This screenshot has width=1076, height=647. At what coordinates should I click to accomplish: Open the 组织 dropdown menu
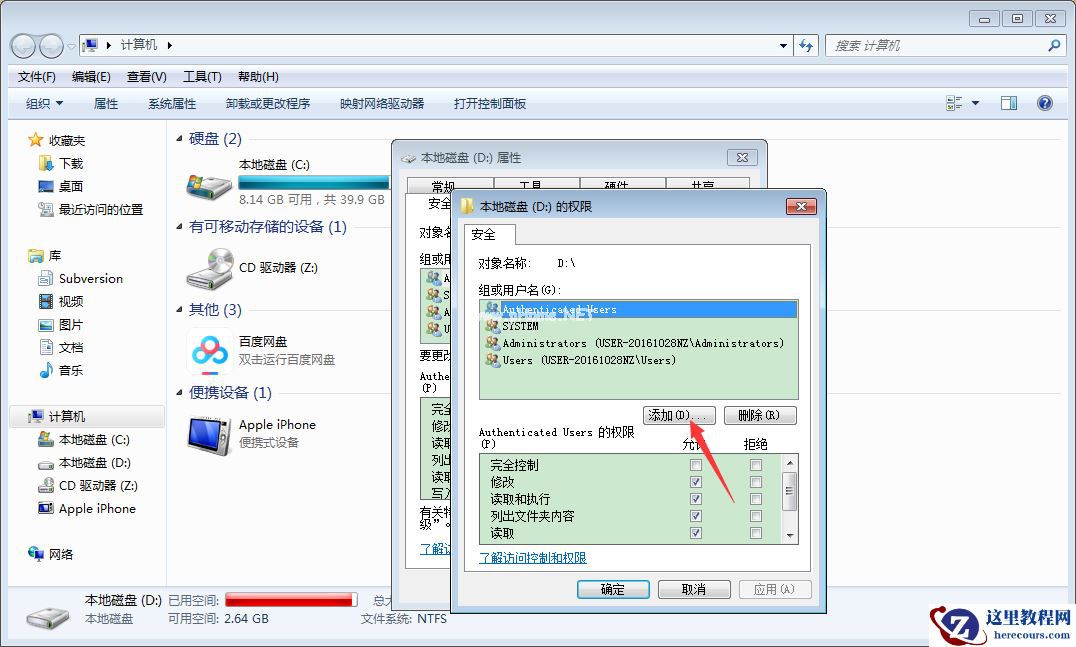pos(43,103)
